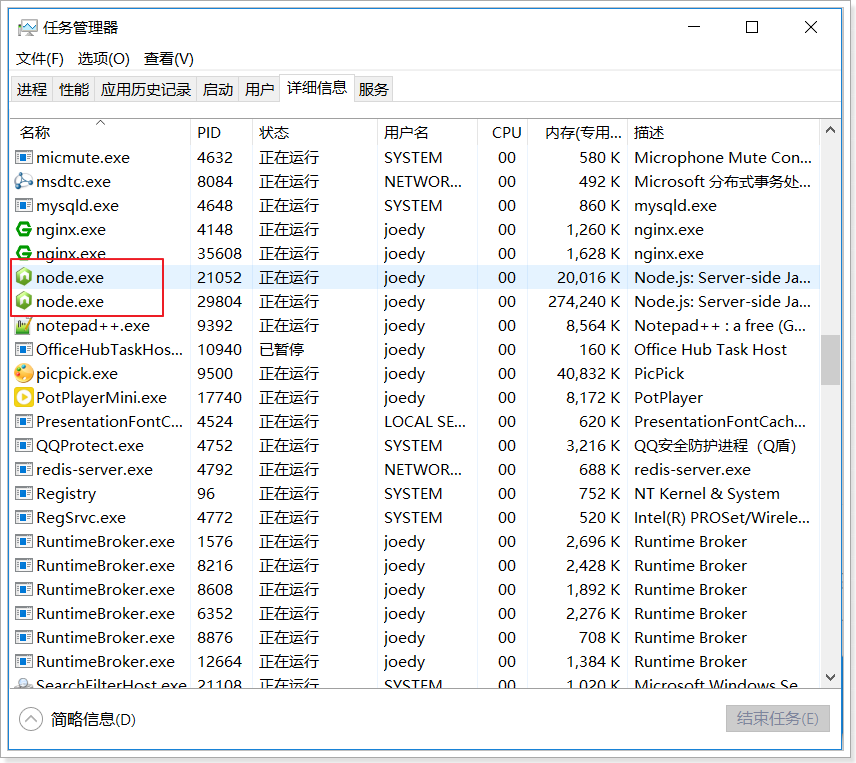Click the LOCAL SE... user name cell
The width and height of the screenshot is (856, 763).
coord(425,422)
